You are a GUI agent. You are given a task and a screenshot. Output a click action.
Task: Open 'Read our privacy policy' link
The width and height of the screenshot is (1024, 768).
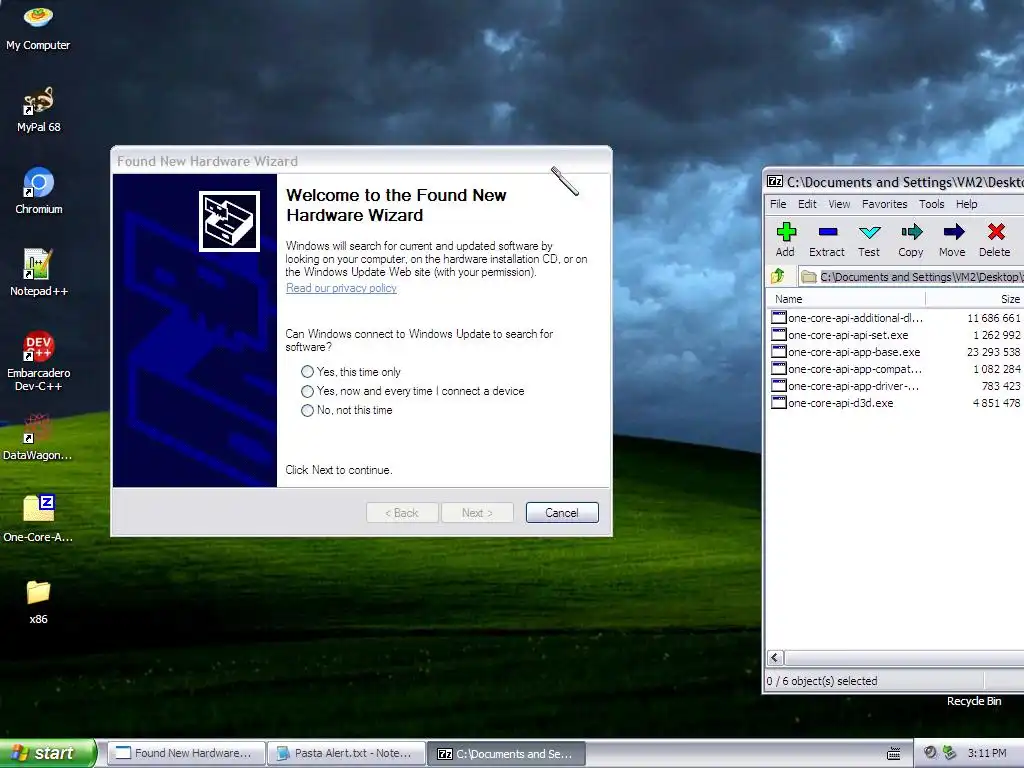(341, 288)
